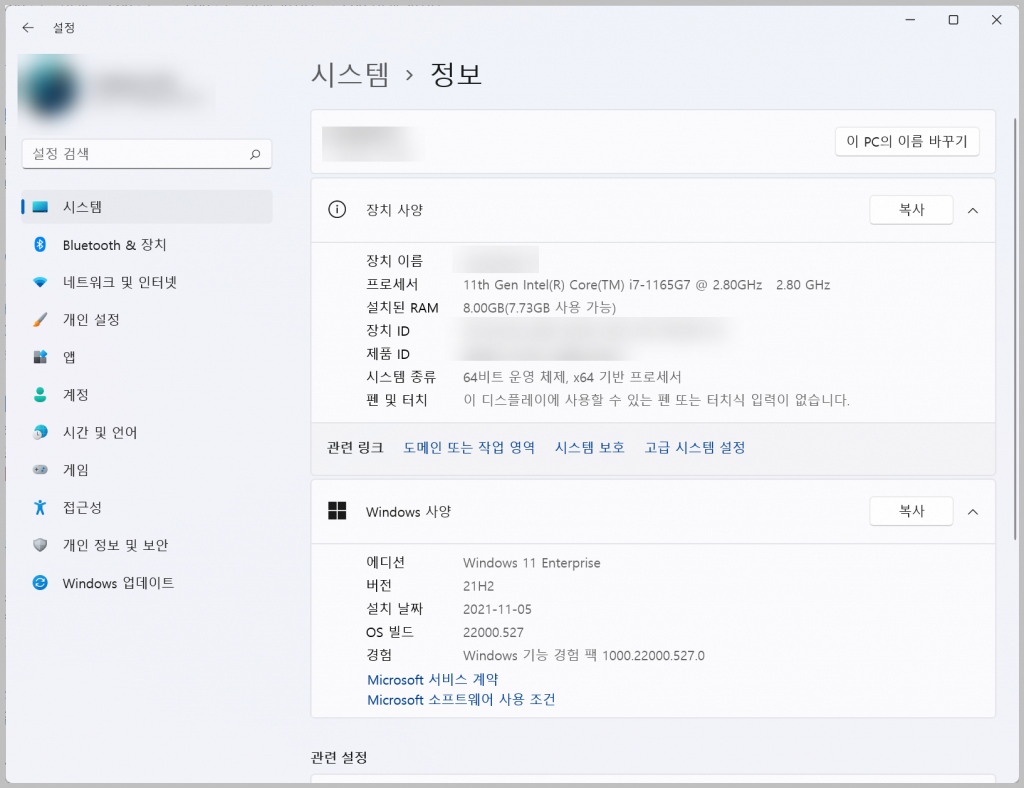This screenshot has width=1024, height=788.
Task: Click the install date 2021-11-05
Action: coord(497,609)
